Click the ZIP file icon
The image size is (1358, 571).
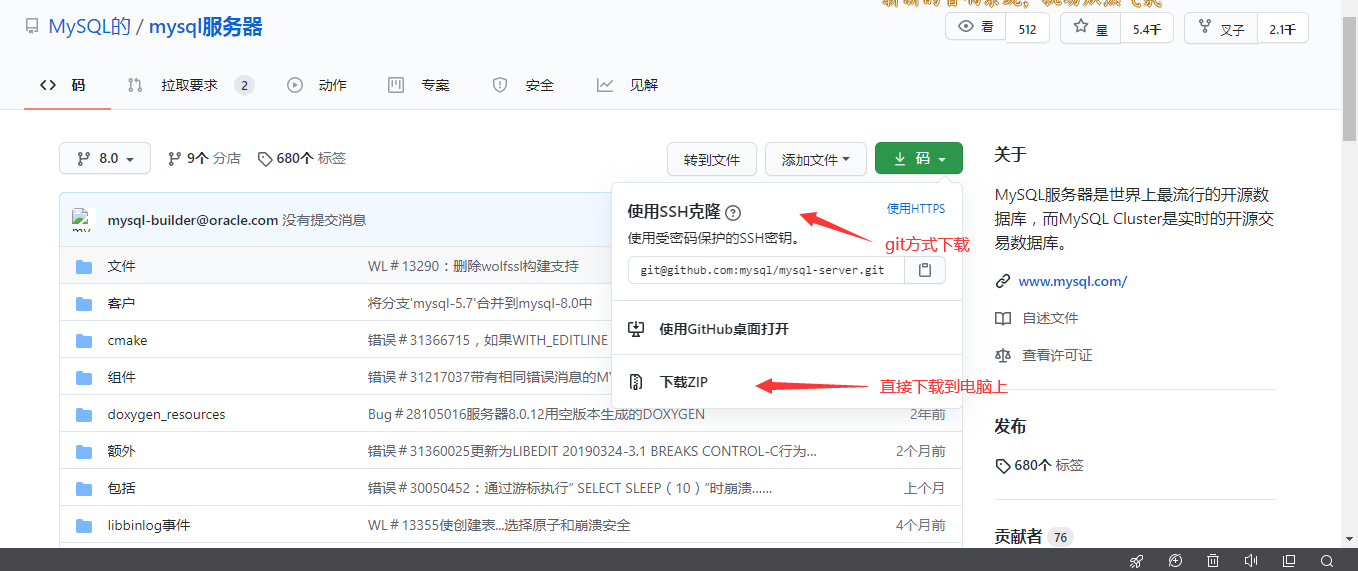[635, 382]
